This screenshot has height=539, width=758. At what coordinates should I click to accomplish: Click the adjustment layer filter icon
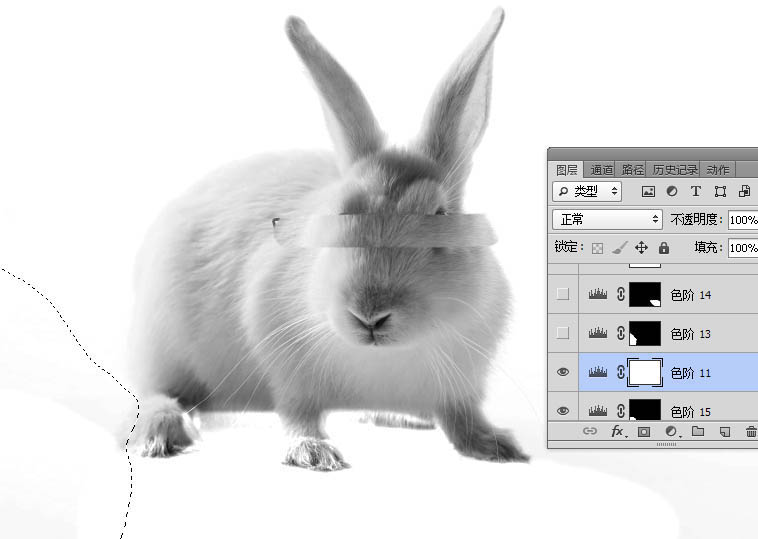click(672, 191)
